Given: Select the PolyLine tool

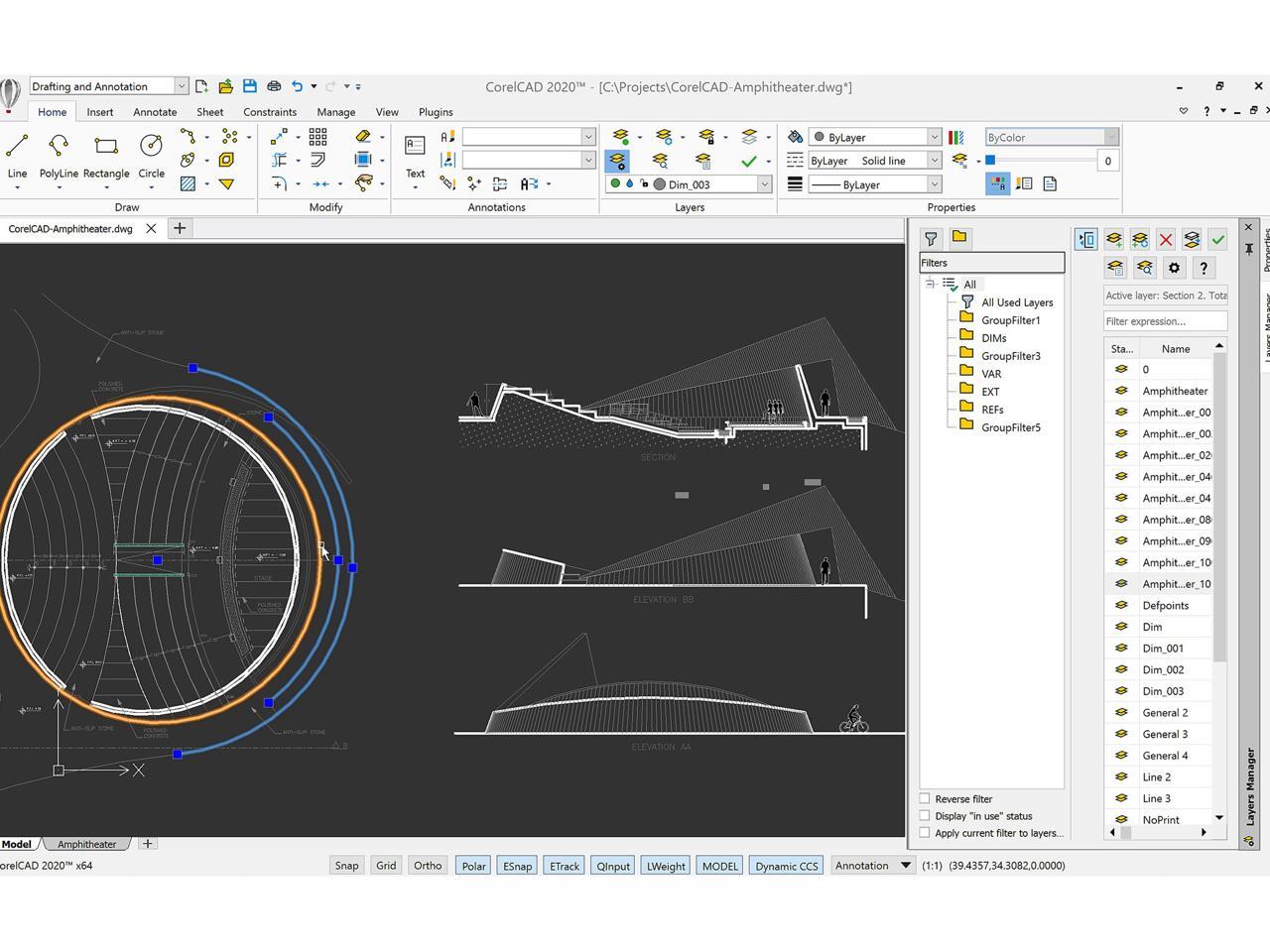Looking at the screenshot, I should pyautogui.click(x=59, y=156).
